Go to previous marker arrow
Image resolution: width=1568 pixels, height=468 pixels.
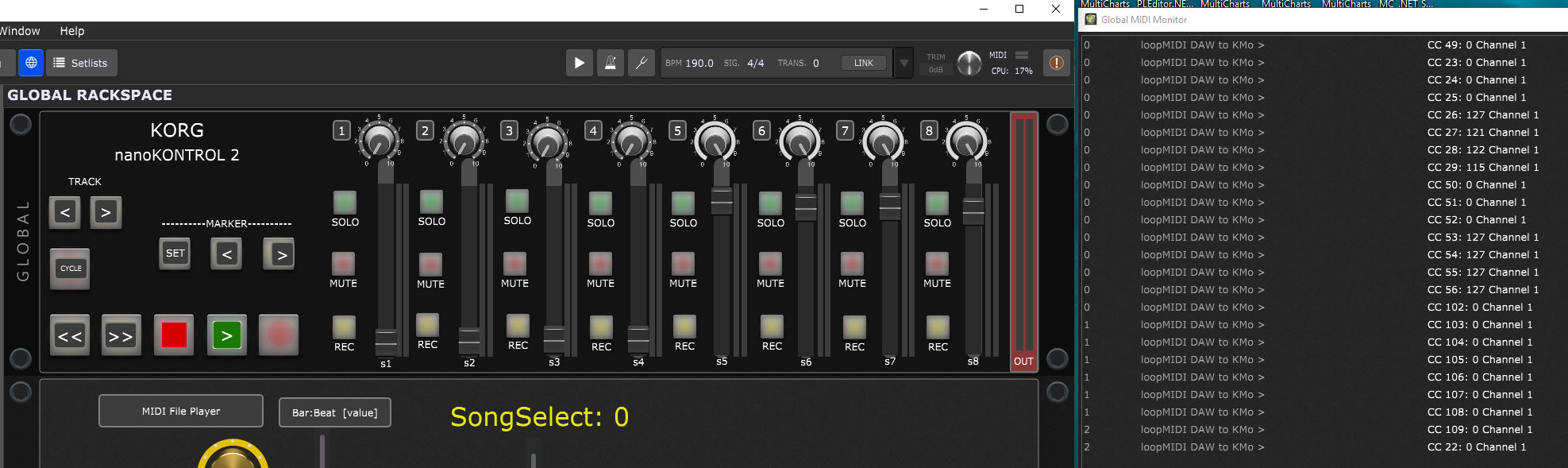tap(227, 254)
